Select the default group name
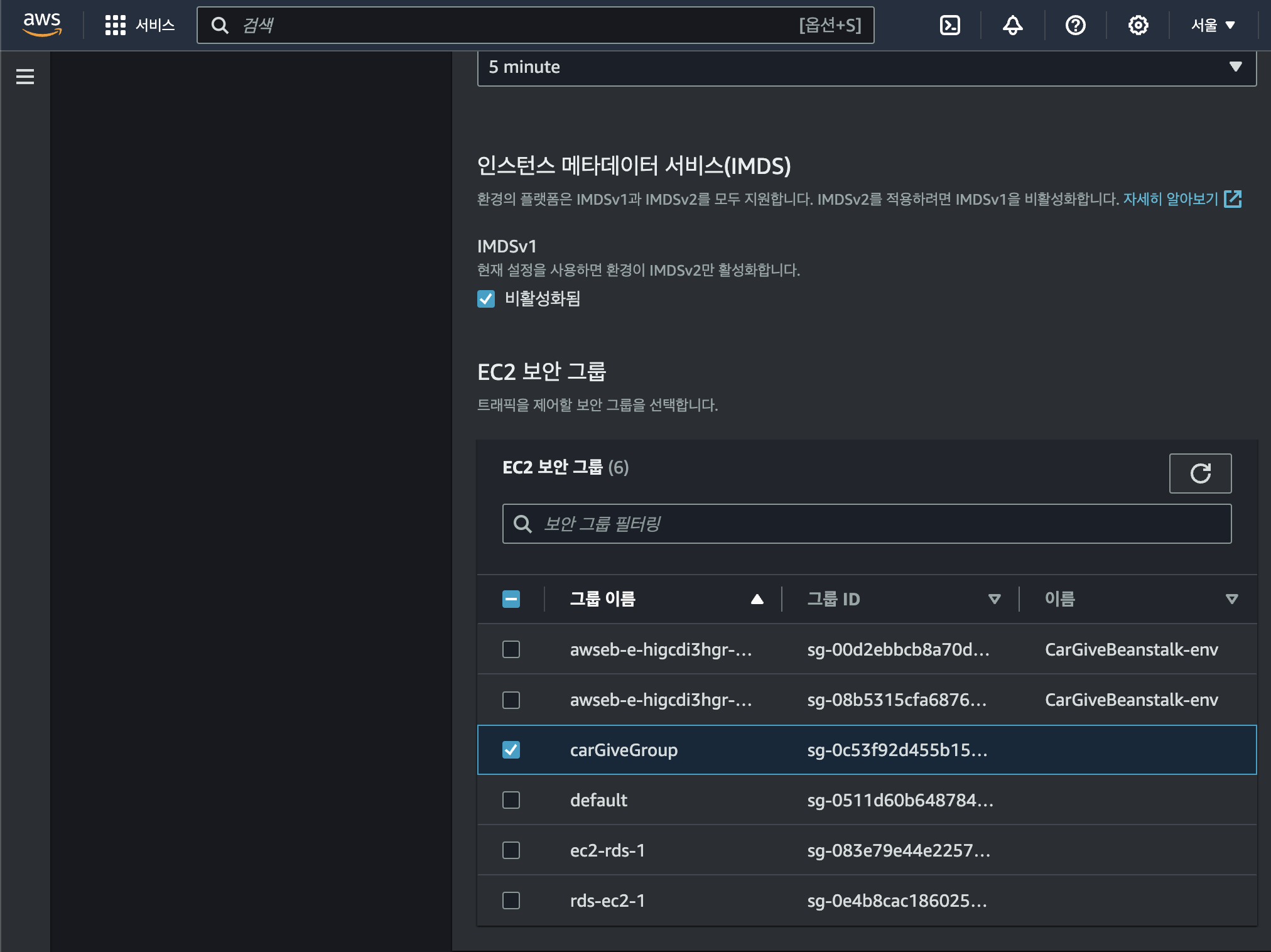 tap(598, 800)
